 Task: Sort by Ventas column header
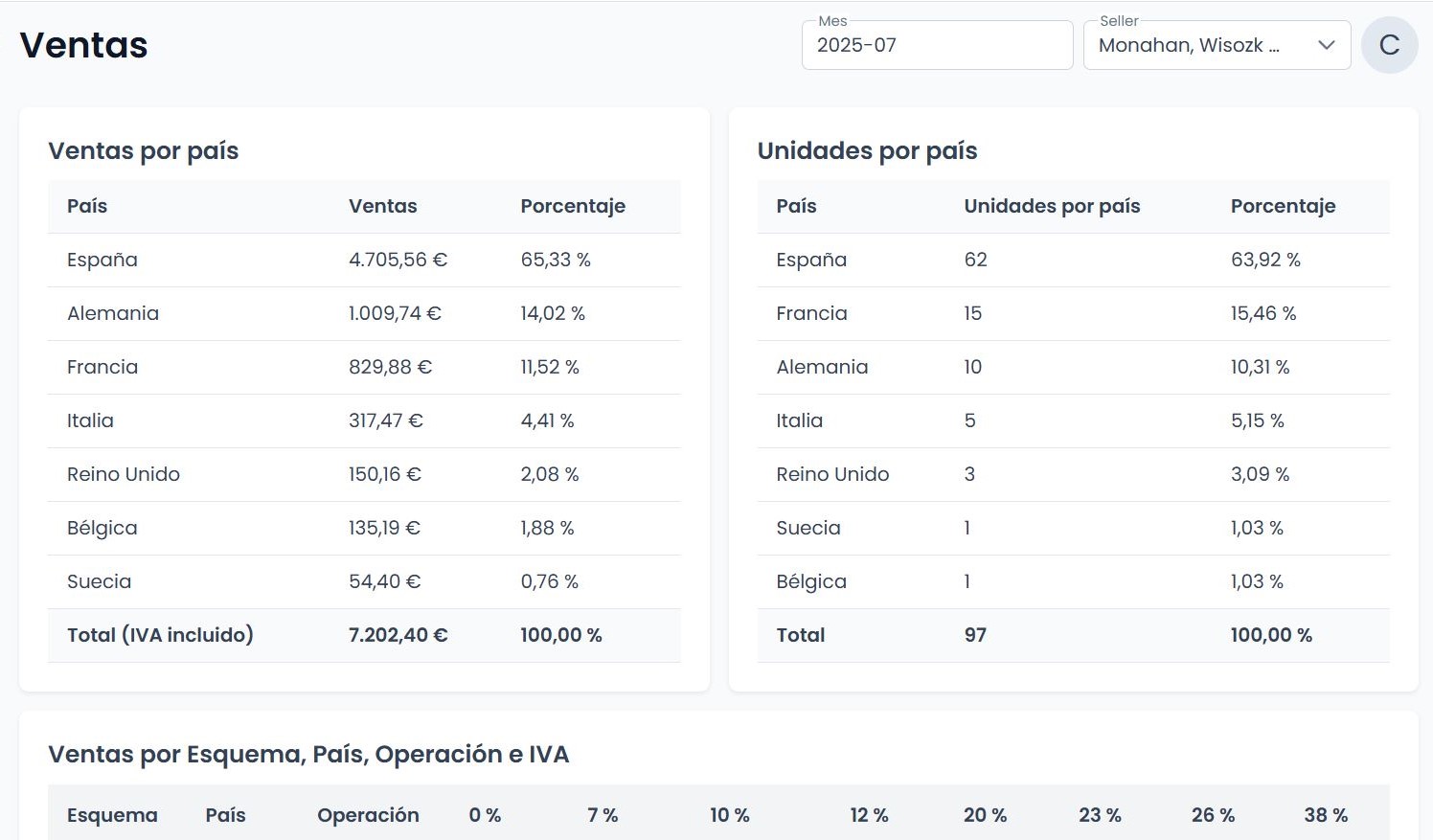[383, 206]
